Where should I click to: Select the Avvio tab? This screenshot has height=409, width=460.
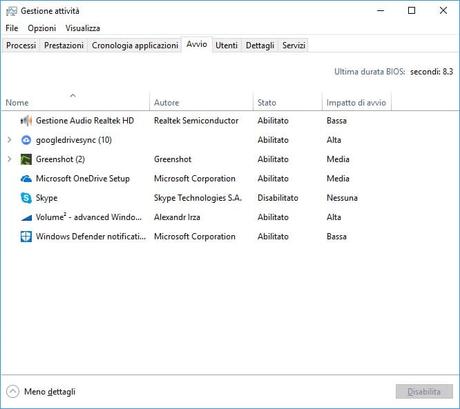(x=197, y=44)
